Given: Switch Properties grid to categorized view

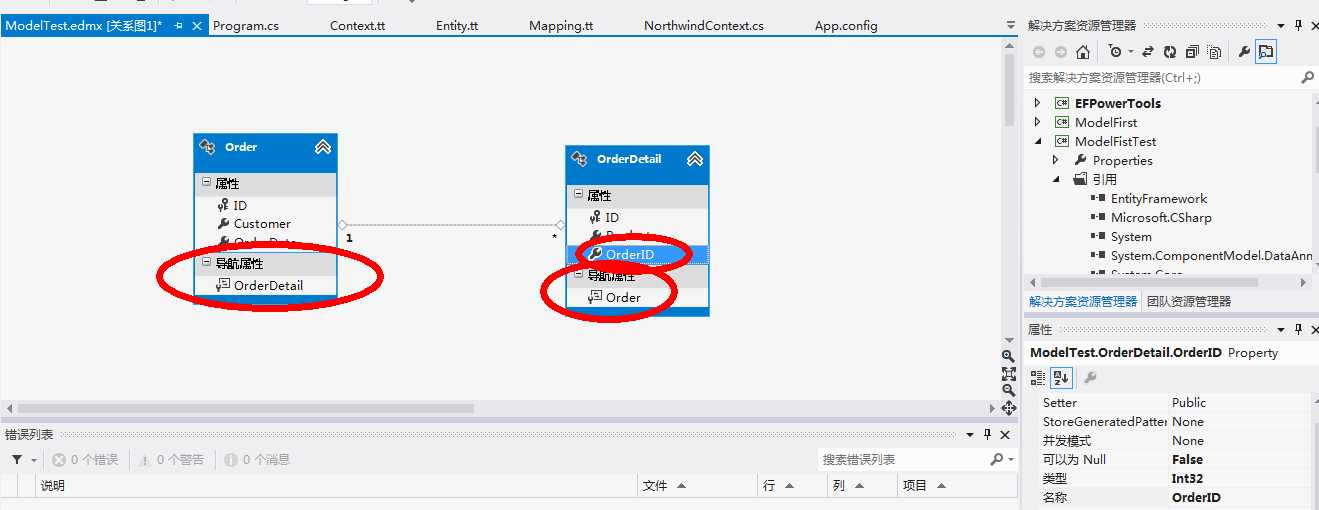Looking at the screenshot, I should click(x=1037, y=377).
